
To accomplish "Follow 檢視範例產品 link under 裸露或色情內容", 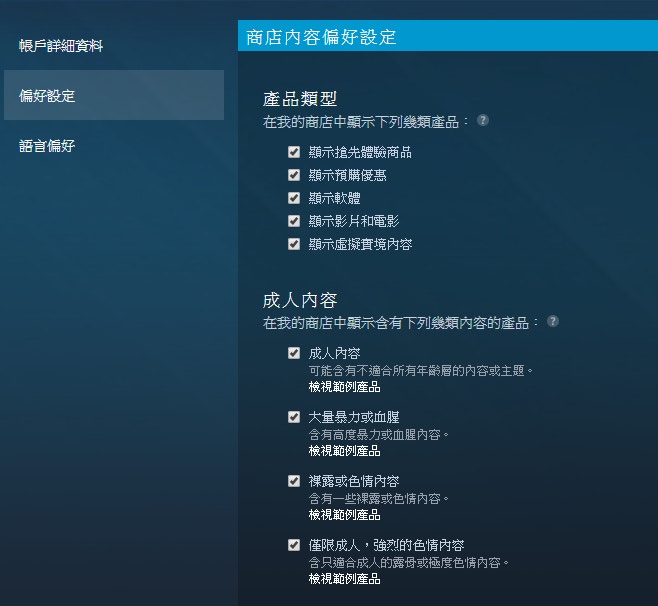I will tap(344, 514).
